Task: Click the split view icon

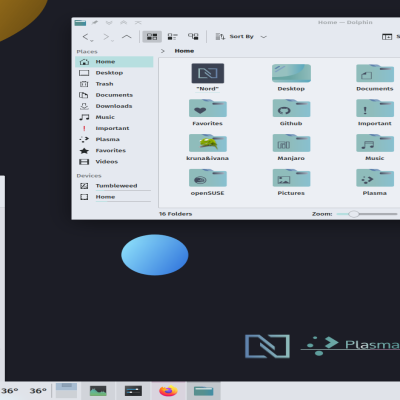Action: [x=387, y=37]
